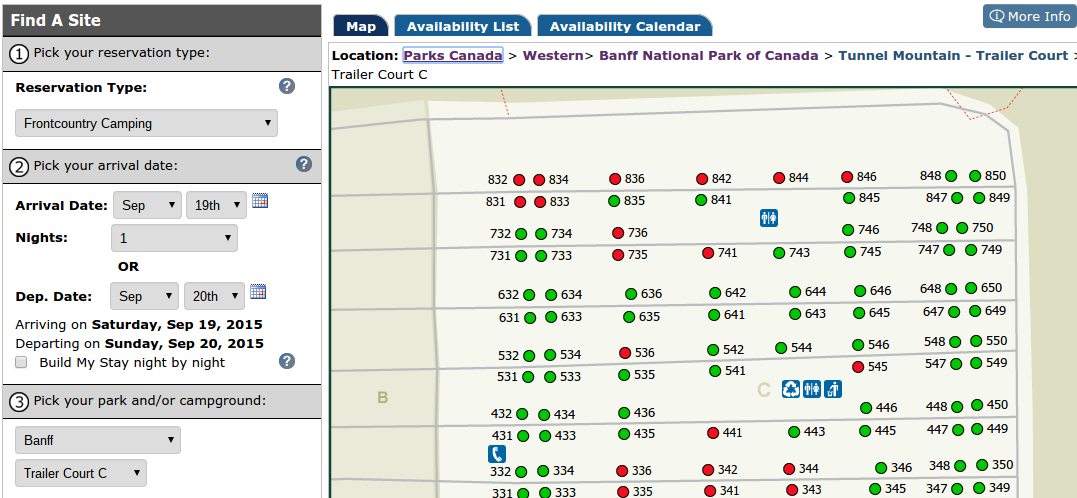Click the telephone icon on the map
Viewport: 1077px width, 498px height.
coord(497,454)
